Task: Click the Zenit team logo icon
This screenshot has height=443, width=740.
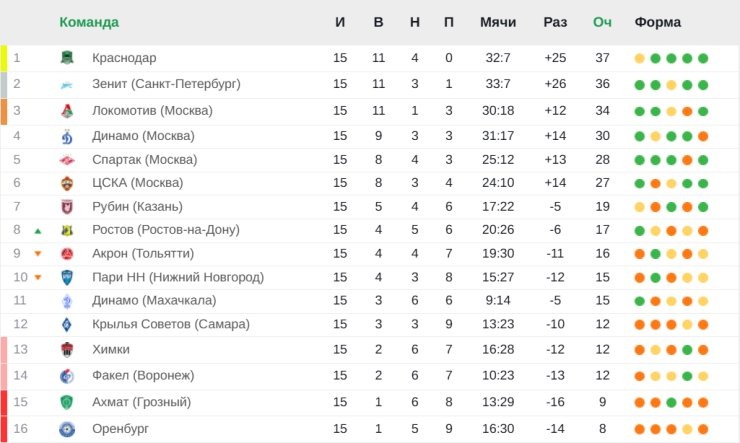Action: click(67, 84)
